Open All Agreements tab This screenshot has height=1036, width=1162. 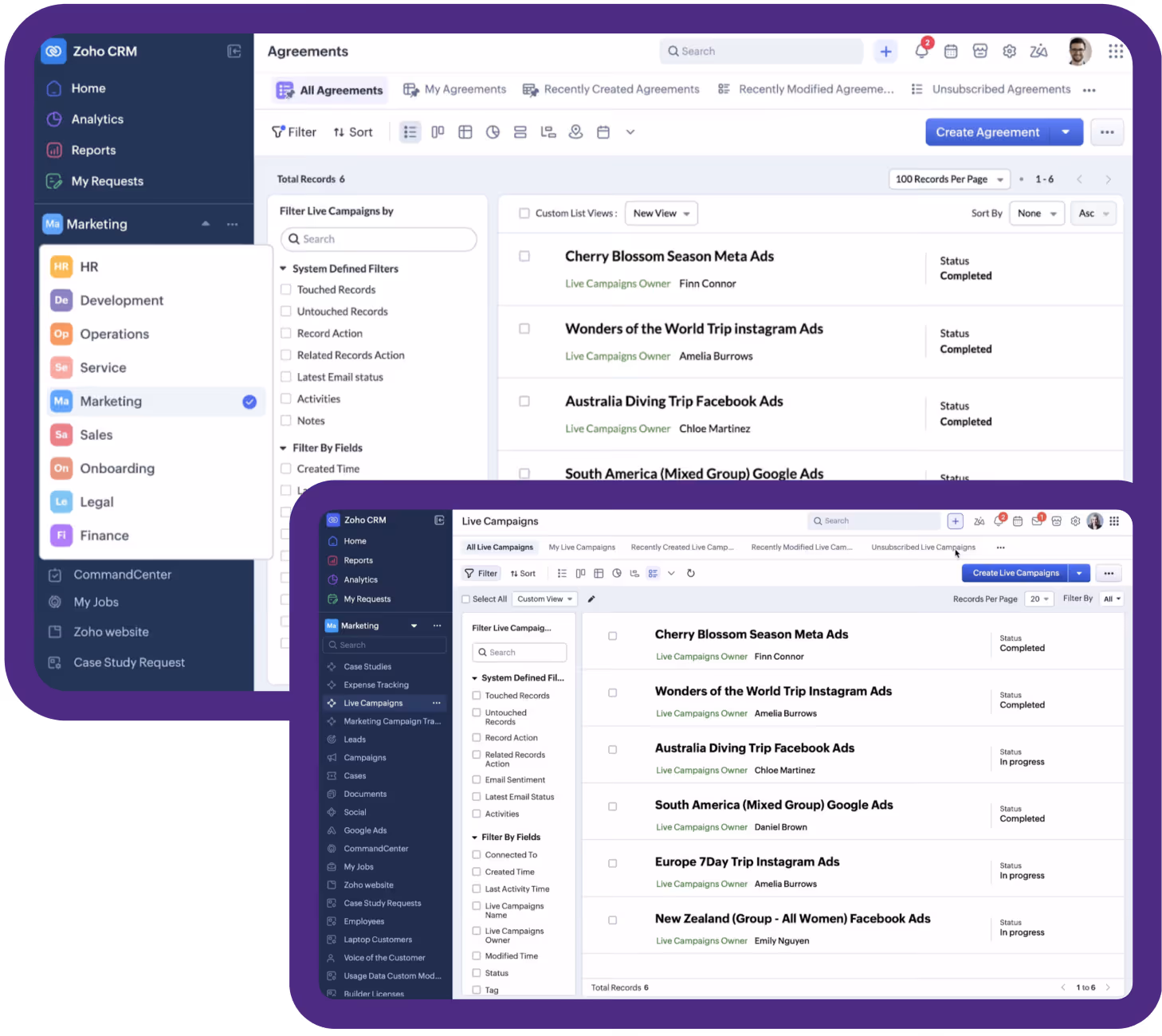point(330,90)
